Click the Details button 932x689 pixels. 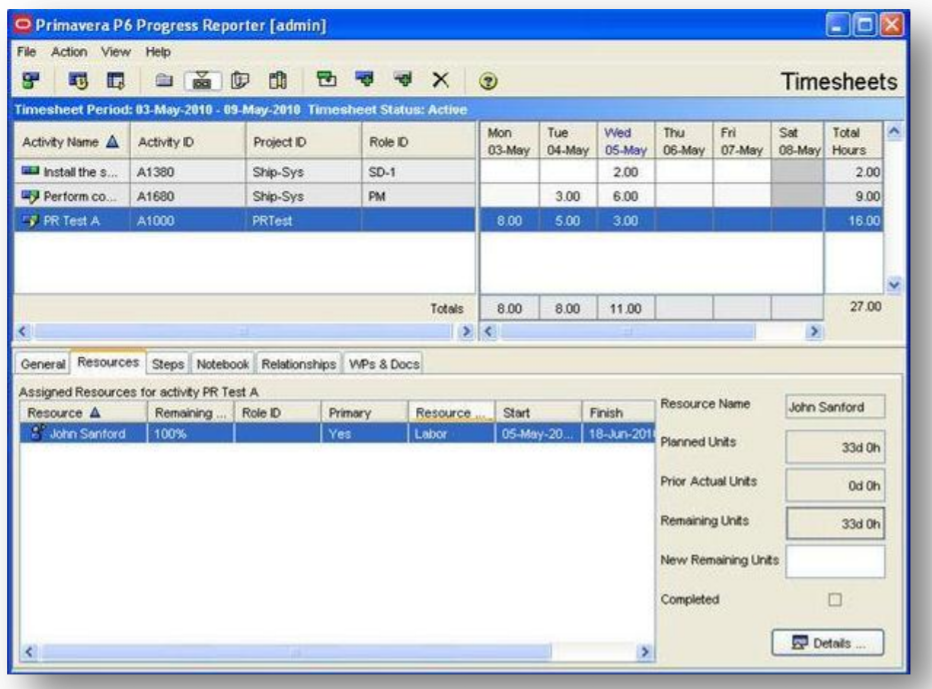click(x=828, y=643)
